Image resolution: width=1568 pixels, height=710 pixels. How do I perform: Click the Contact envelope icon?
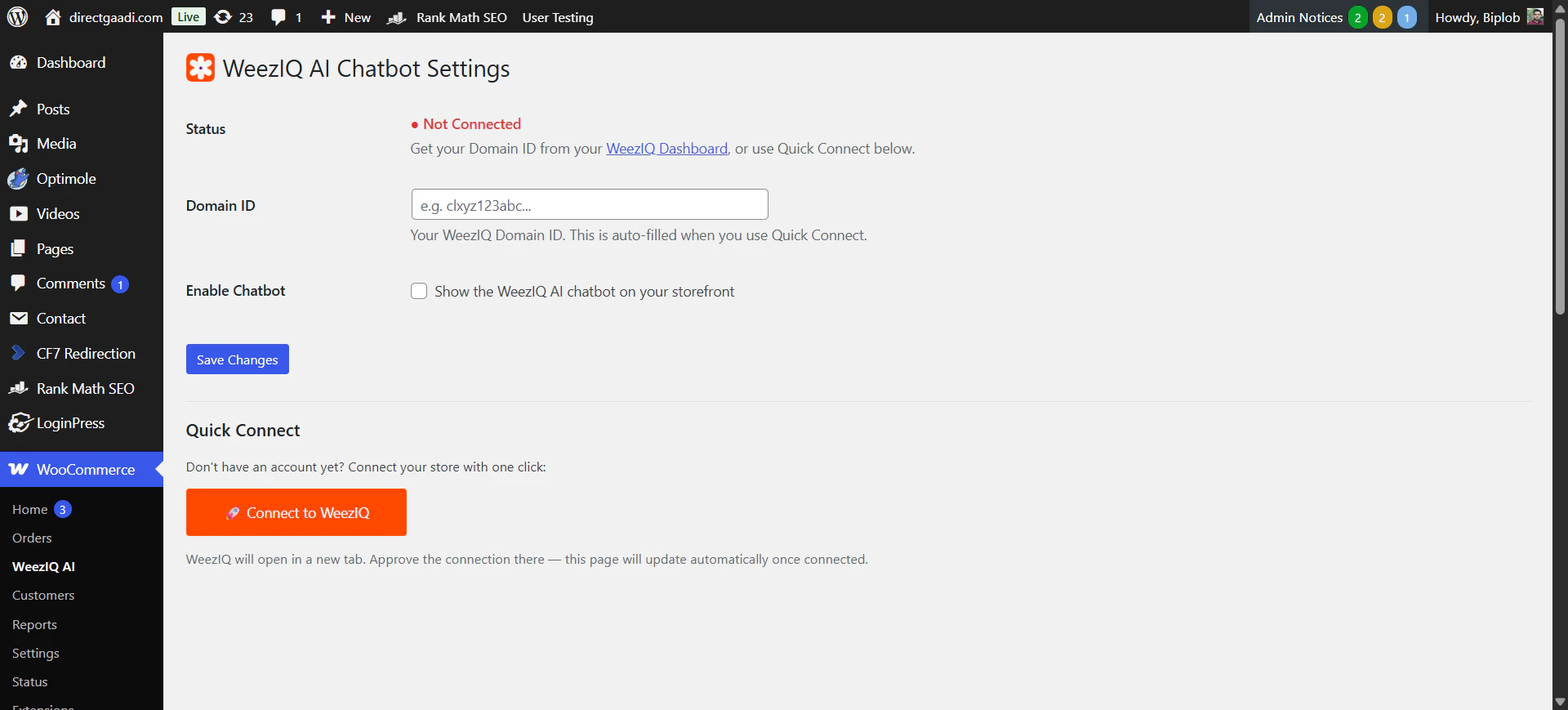(x=19, y=319)
